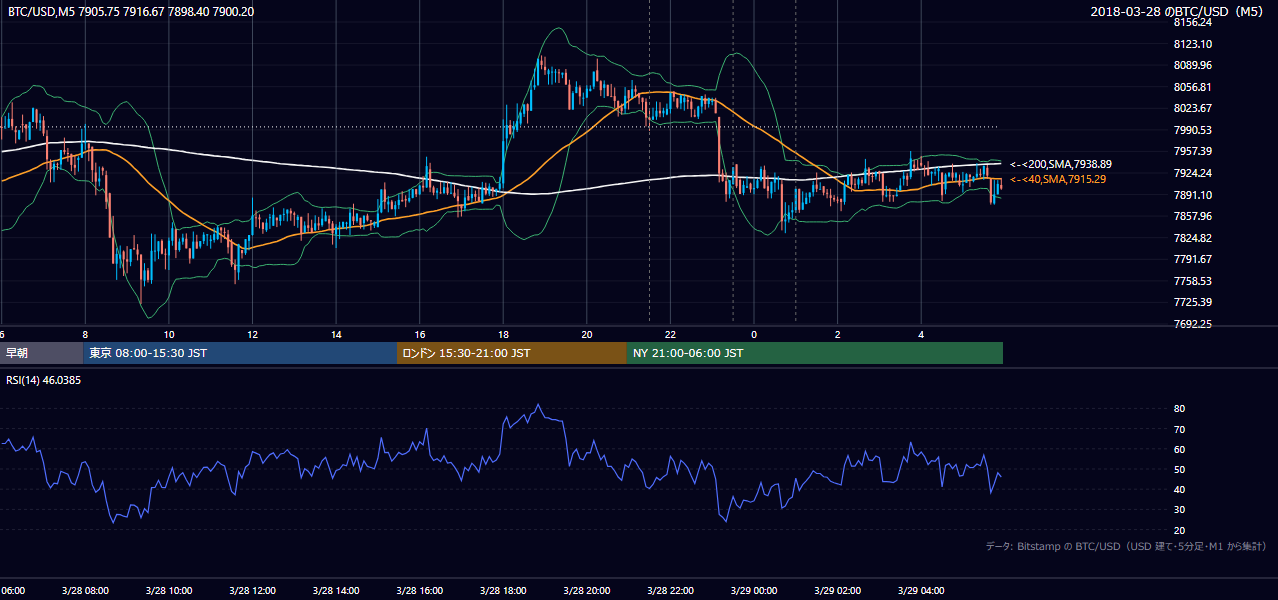This screenshot has height=600, width=1278.
Task: Click RSI axis level 80
Action: tap(1179, 409)
